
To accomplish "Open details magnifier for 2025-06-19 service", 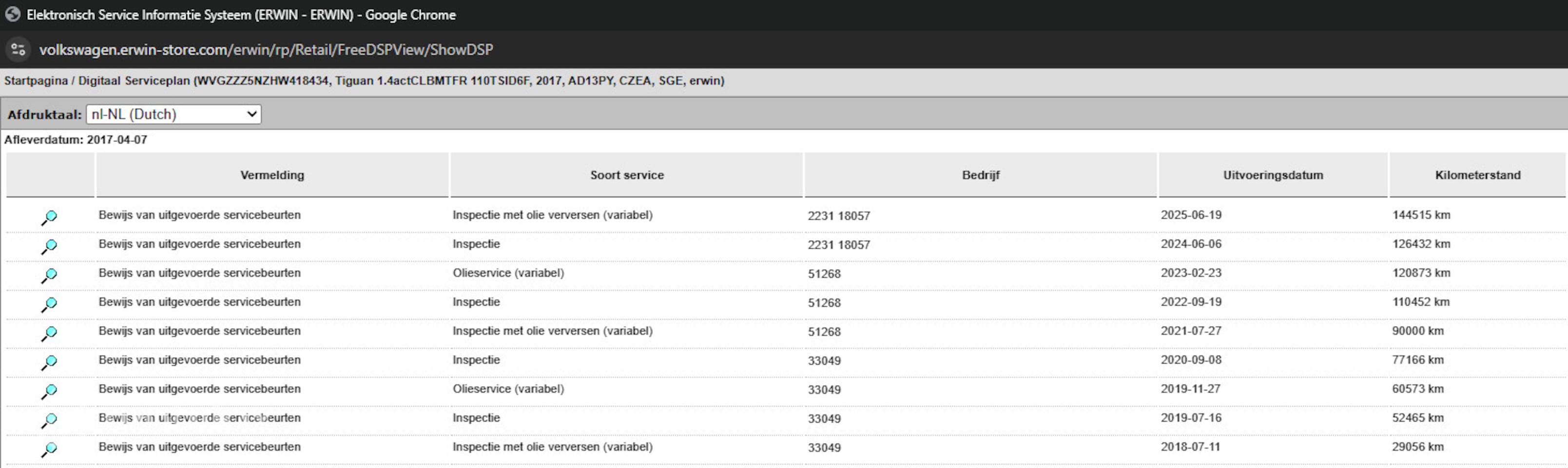I will [49, 217].
